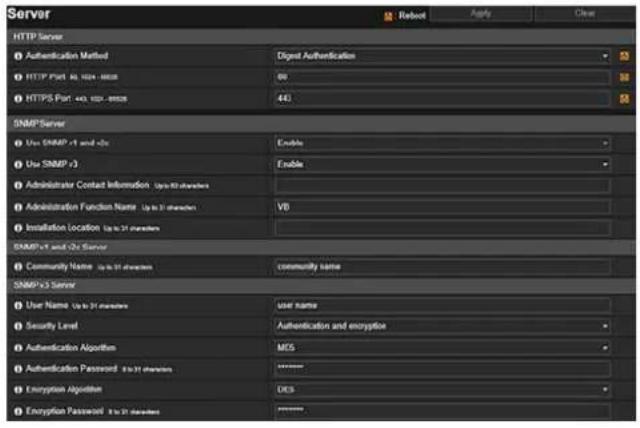Click the SNMP Server section header
The width and height of the screenshot is (640, 428).
point(321,124)
